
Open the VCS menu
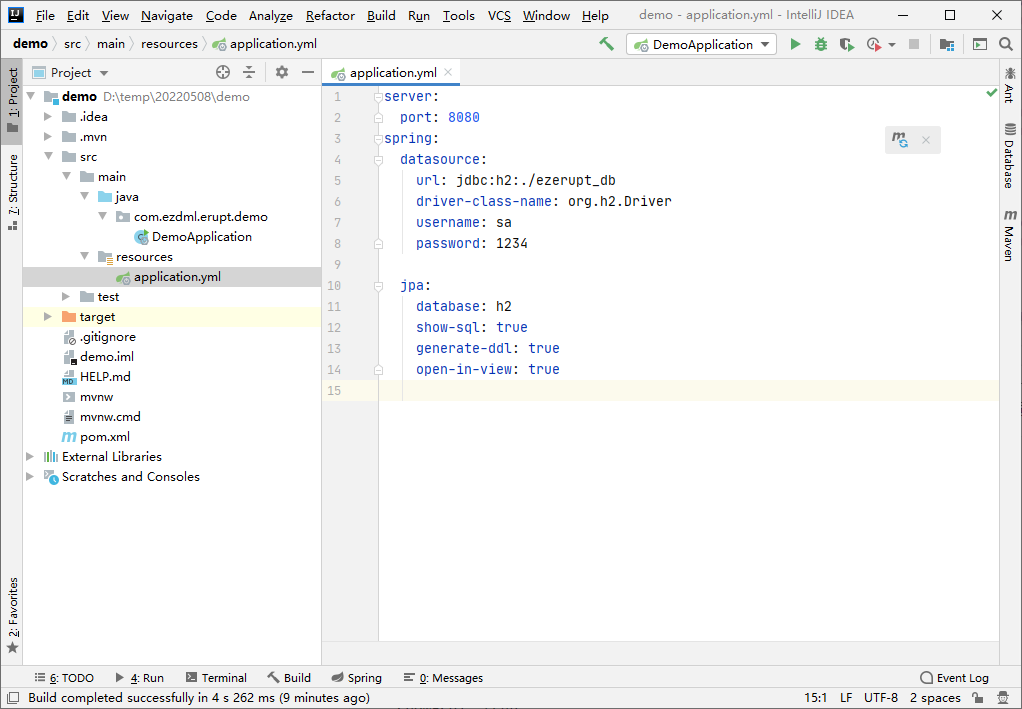coord(499,16)
